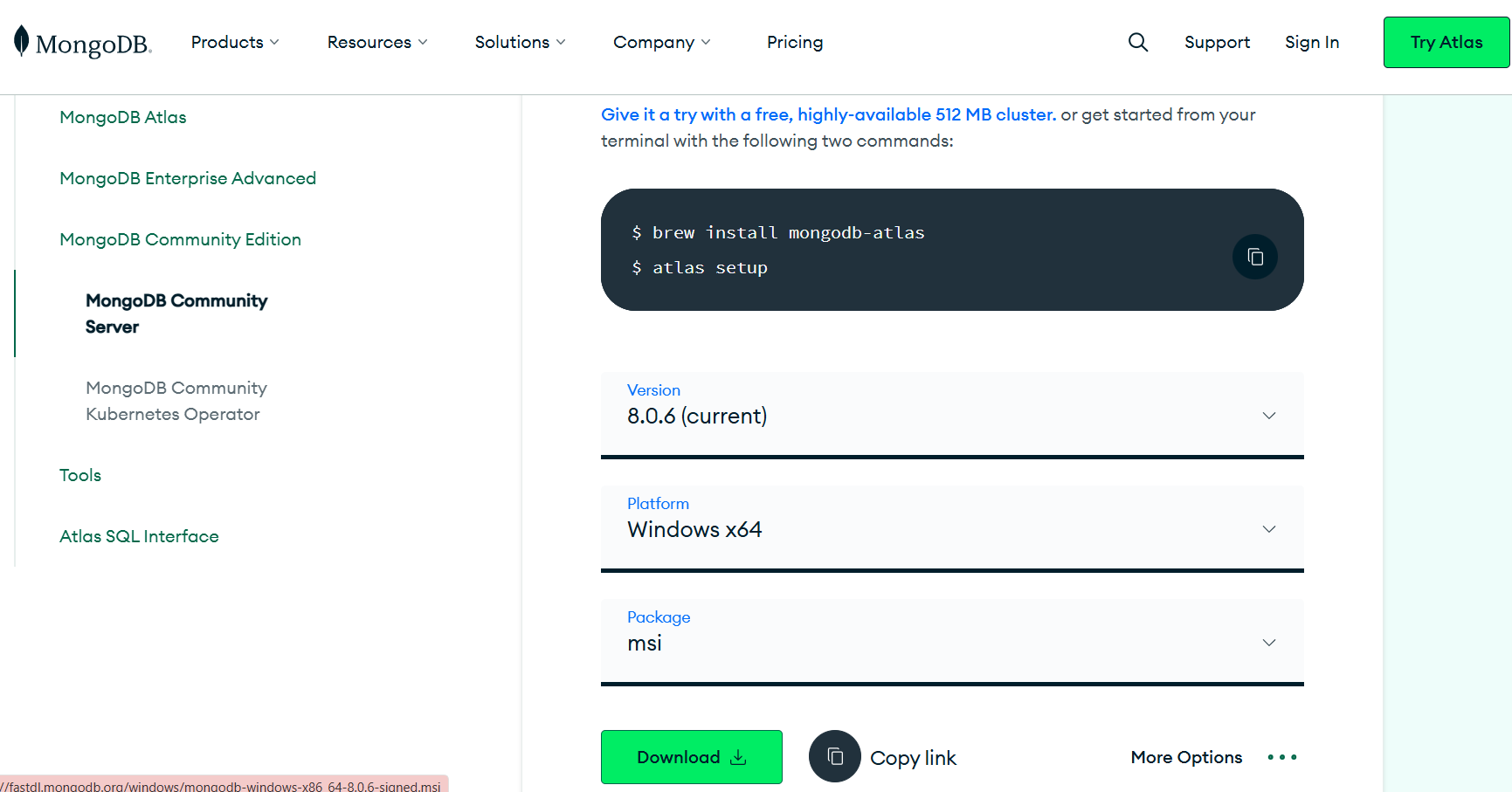Expand the Resources menu
Image resolution: width=1512 pixels, height=792 pixels.
377,42
